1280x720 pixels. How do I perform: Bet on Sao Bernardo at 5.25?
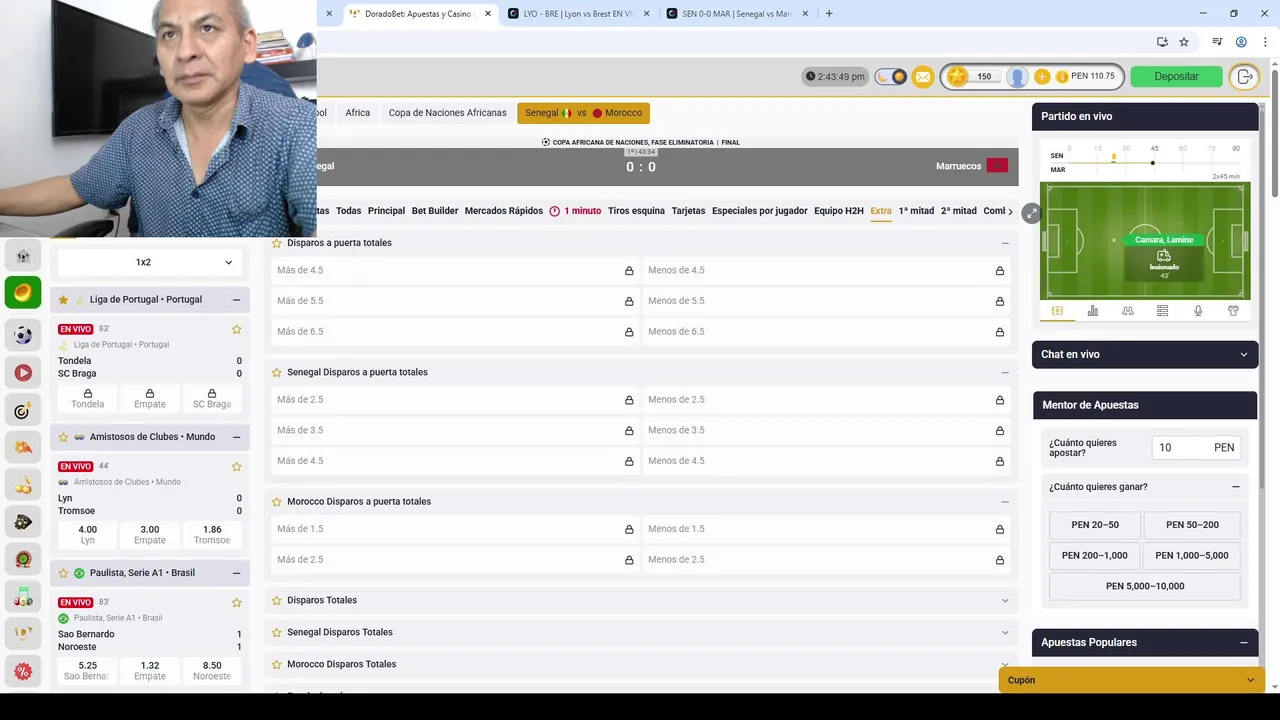click(x=88, y=670)
